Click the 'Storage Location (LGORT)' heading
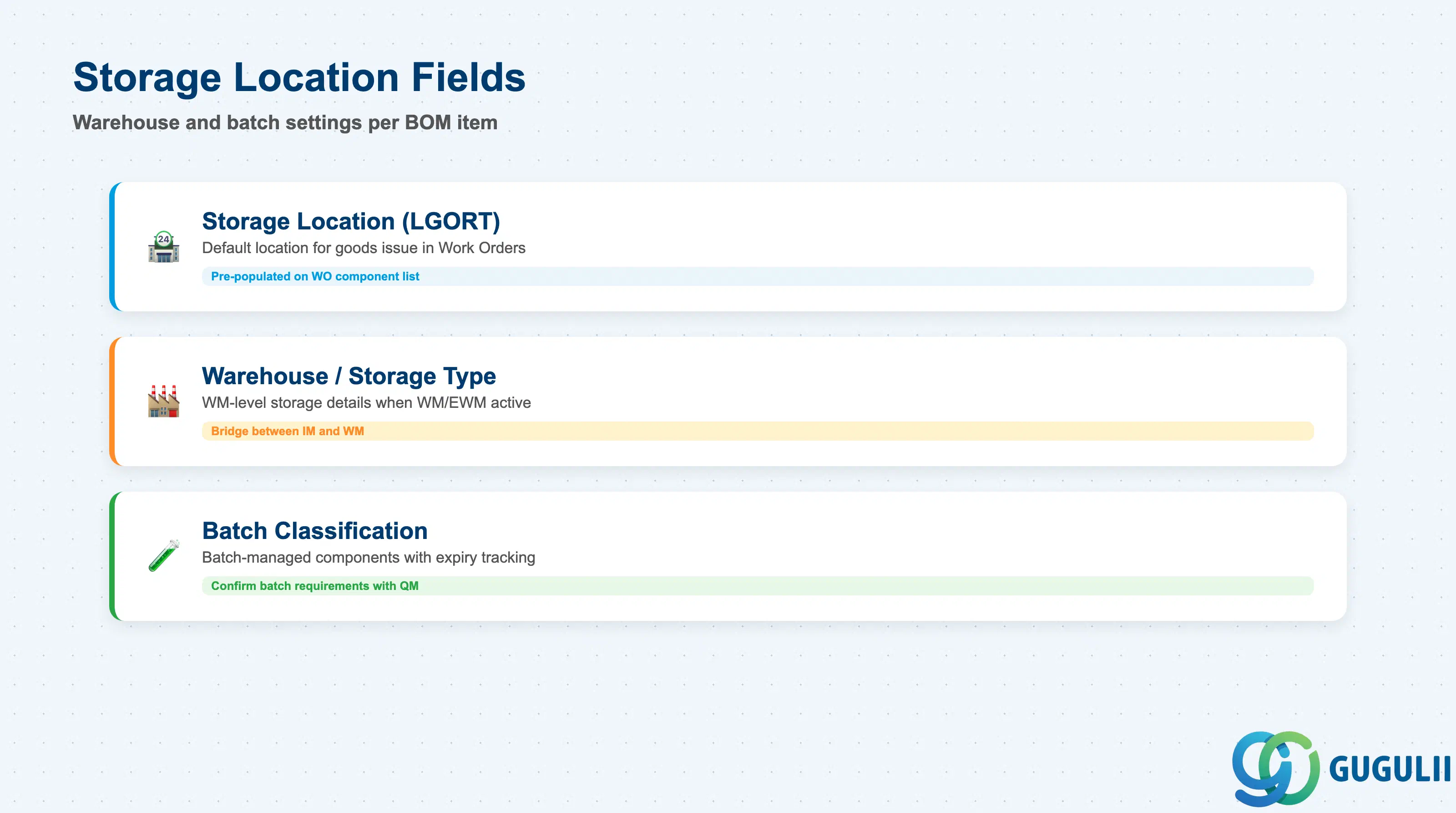This screenshot has height=813, width=1456. (351, 221)
